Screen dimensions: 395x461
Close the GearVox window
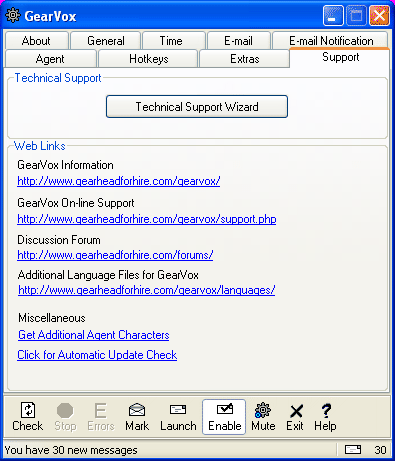click(379, 15)
